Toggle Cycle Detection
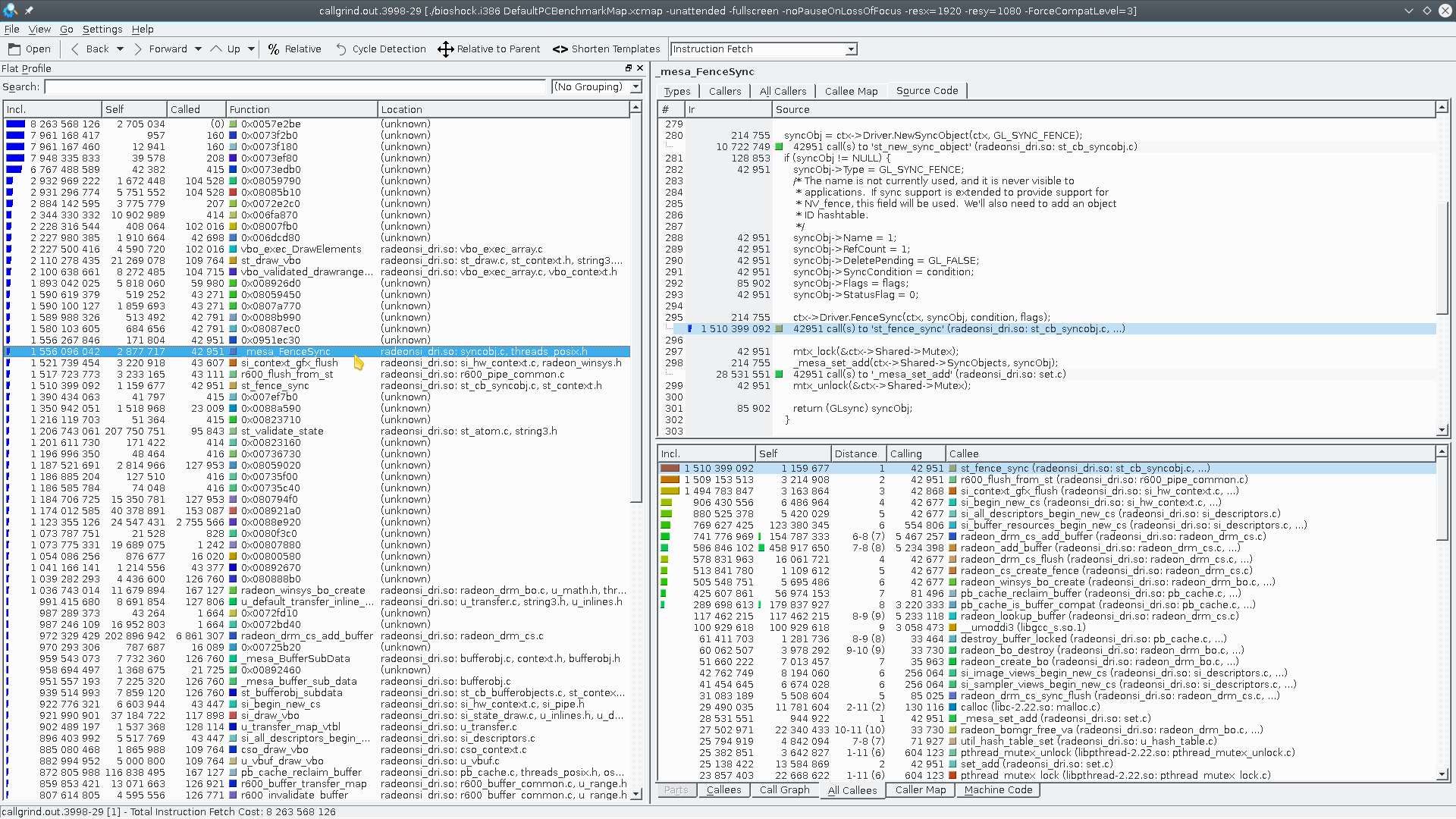The image size is (1456, 819). (x=380, y=49)
